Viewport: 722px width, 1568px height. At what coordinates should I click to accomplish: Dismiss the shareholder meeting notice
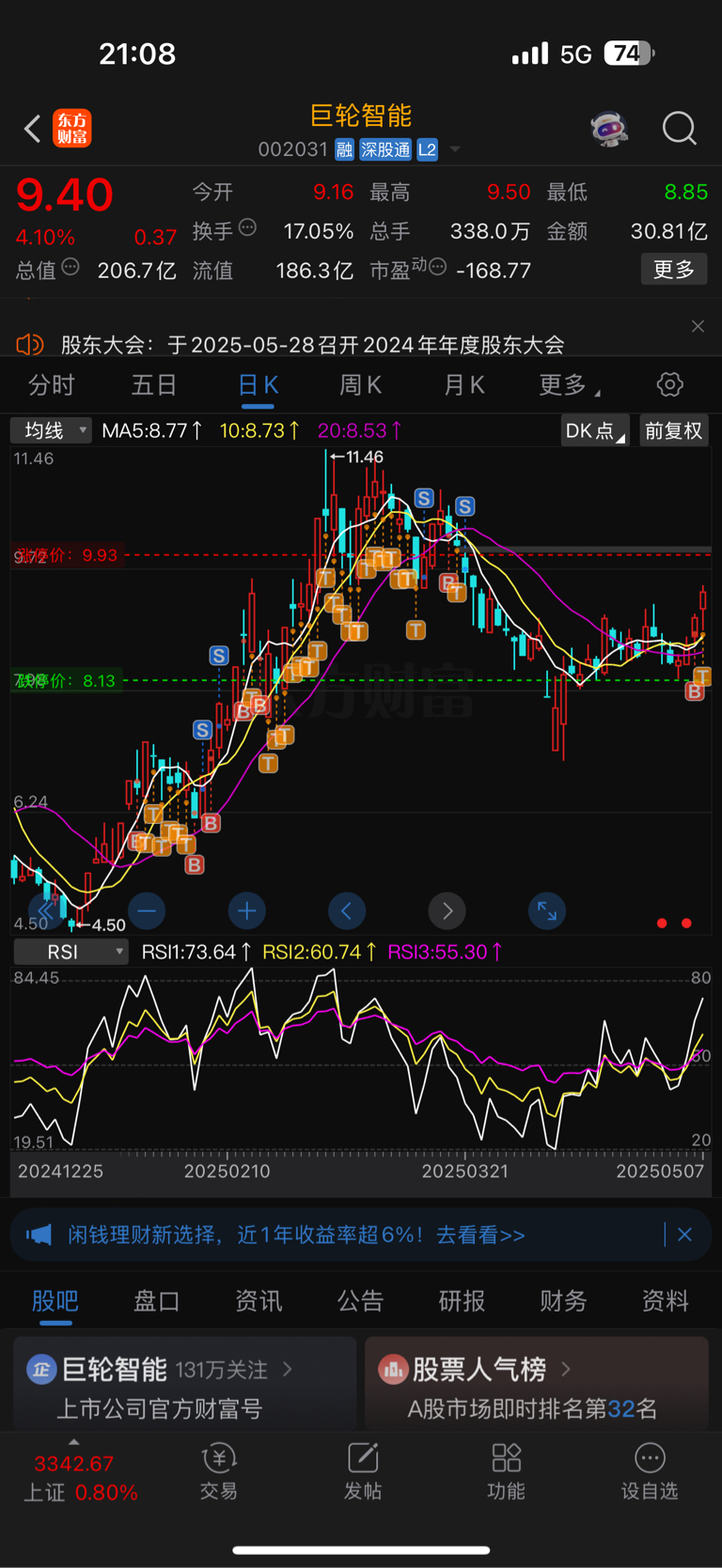pos(698,326)
